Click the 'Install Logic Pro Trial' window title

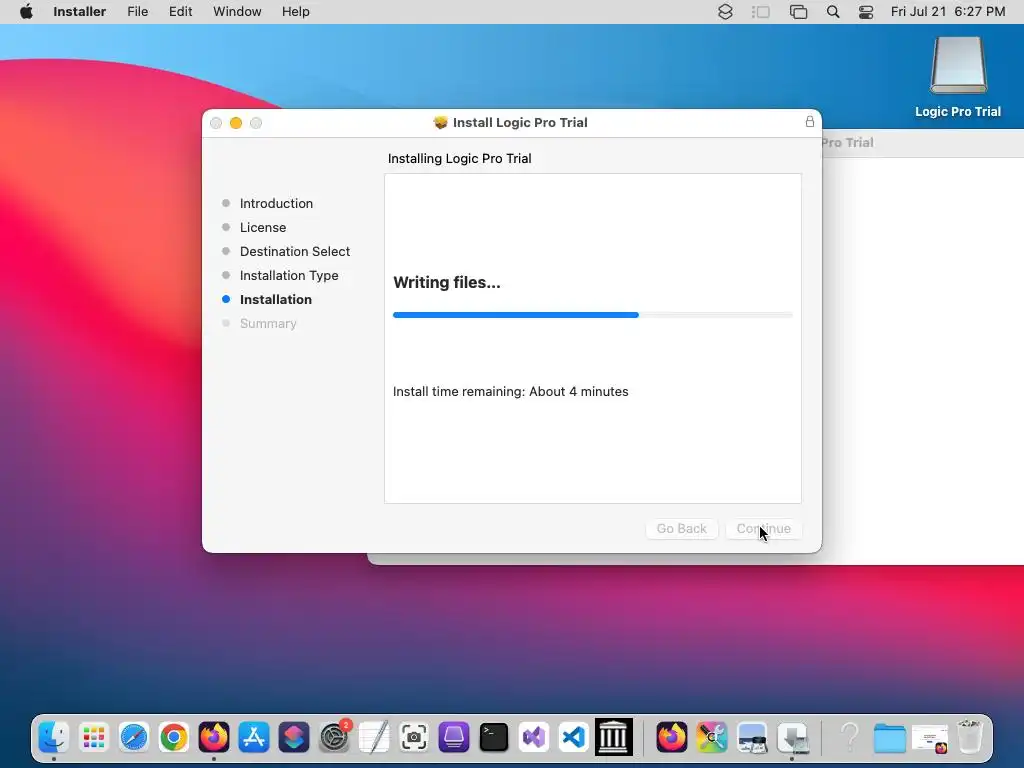click(x=520, y=122)
